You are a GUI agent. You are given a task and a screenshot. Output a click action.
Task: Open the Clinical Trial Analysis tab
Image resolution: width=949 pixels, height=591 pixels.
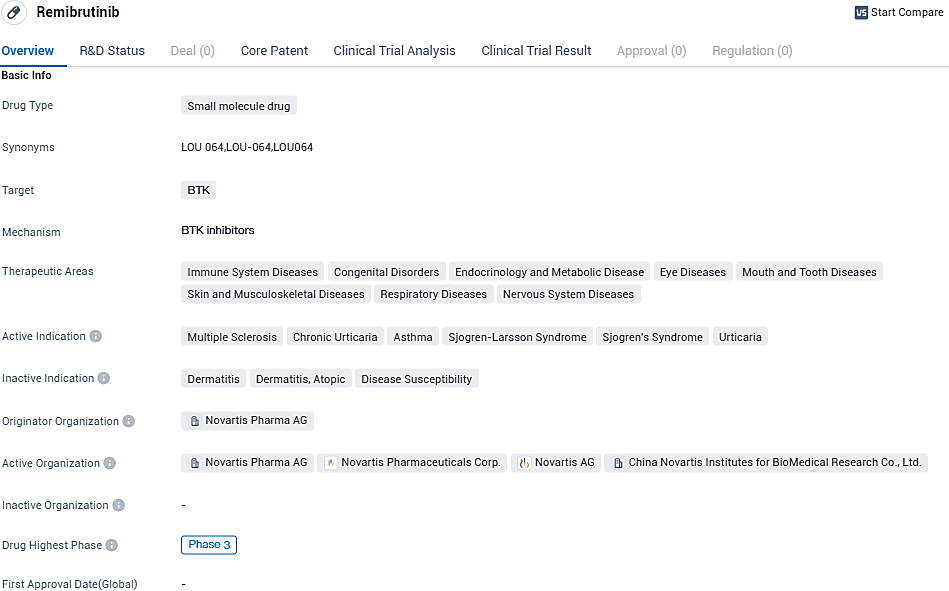(394, 50)
